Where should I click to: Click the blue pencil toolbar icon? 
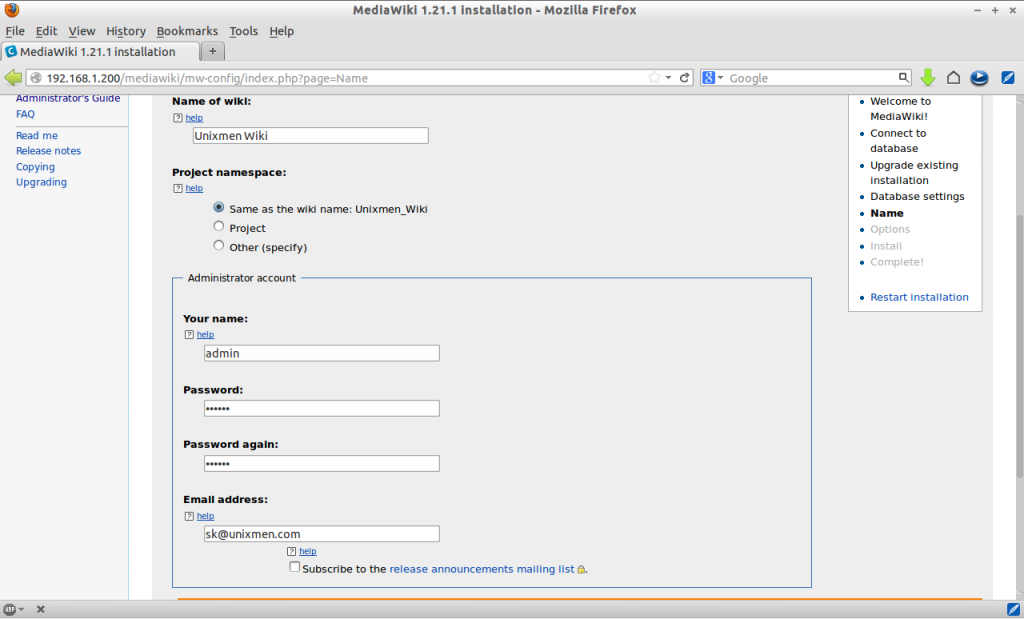point(1008,78)
